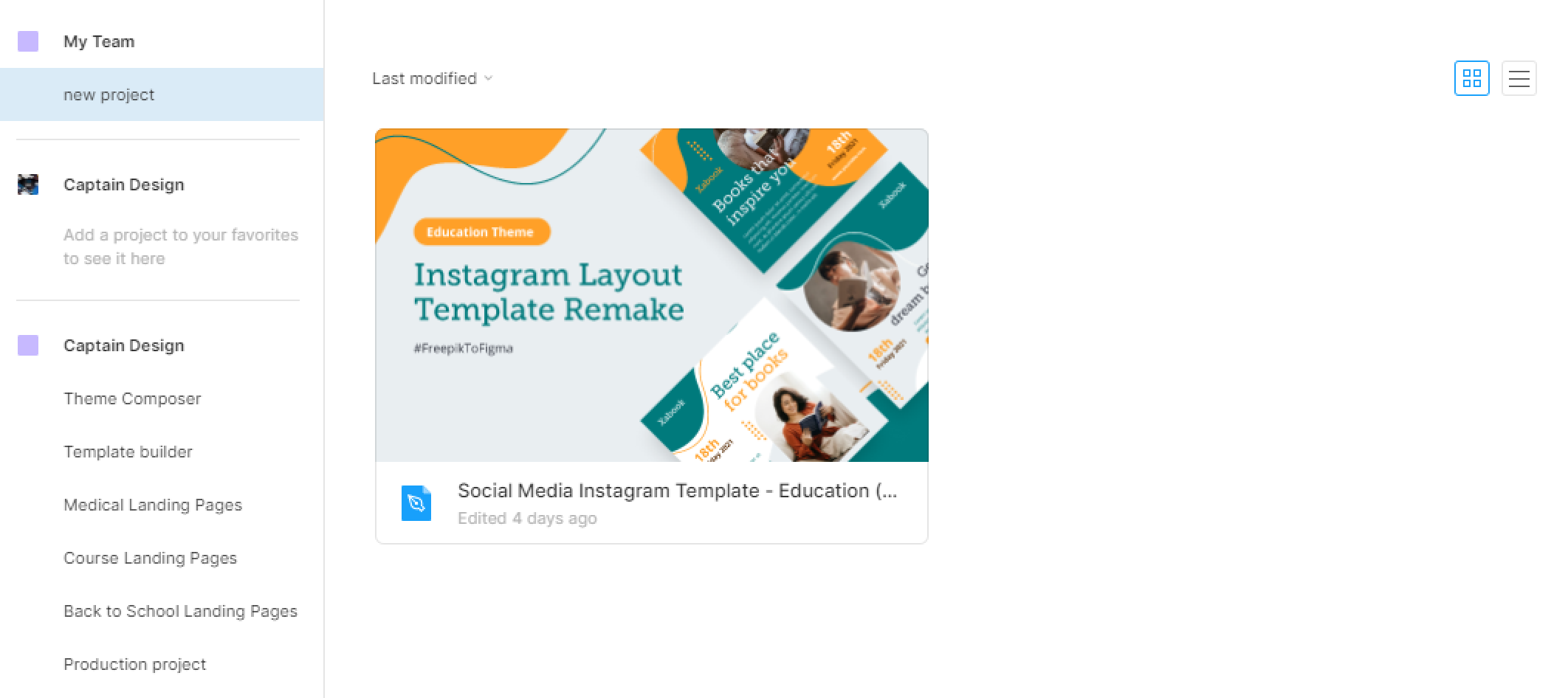Open the Last modified sort dropdown

pyautogui.click(x=432, y=78)
